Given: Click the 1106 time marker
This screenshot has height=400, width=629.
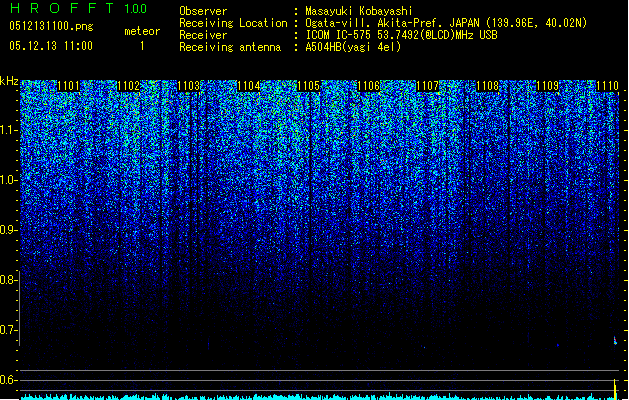Looking at the screenshot, I should pos(368,86).
